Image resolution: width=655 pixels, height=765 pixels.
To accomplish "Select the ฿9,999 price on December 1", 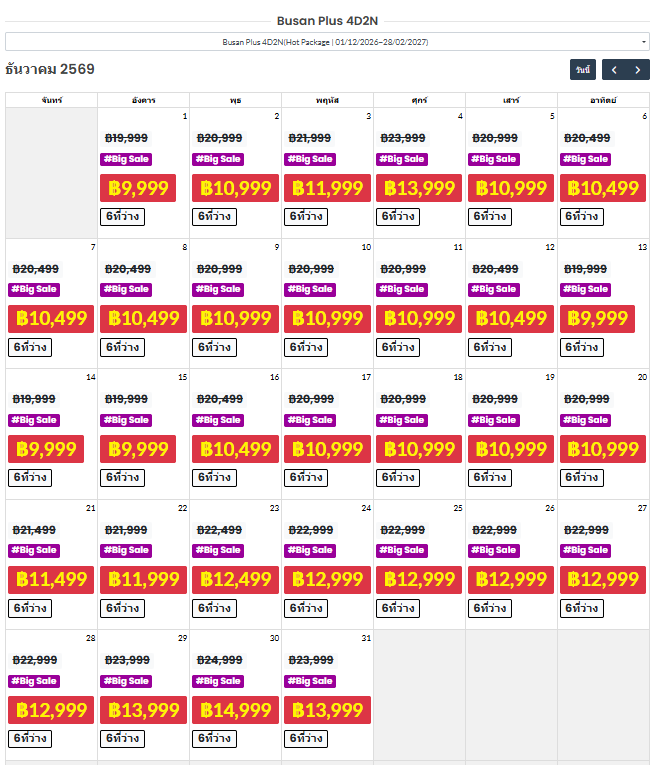I will [138, 188].
